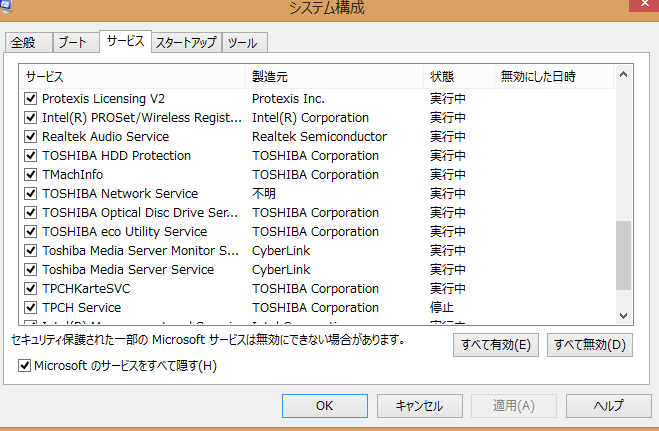Select the サービス tab

[x=125, y=41]
